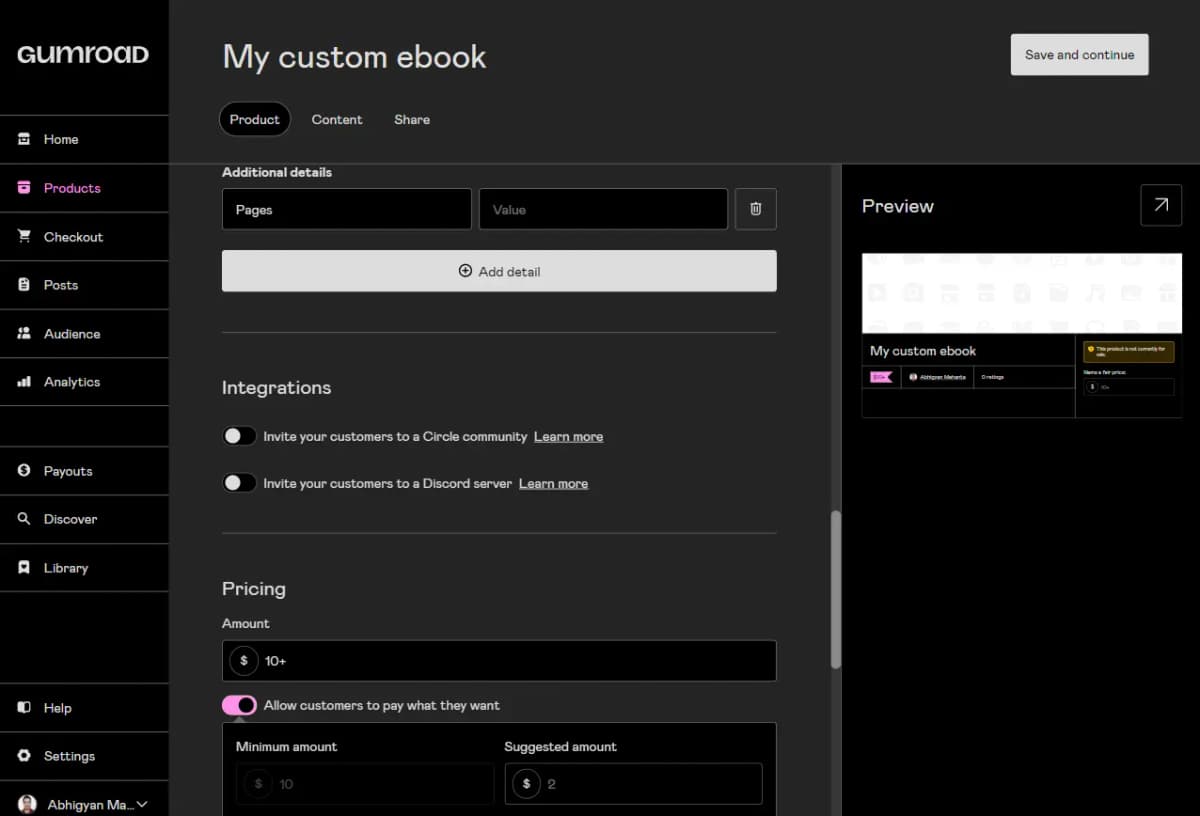1200x816 pixels.
Task: Click the Audience people icon in sidebar
Action: click(24, 334)
